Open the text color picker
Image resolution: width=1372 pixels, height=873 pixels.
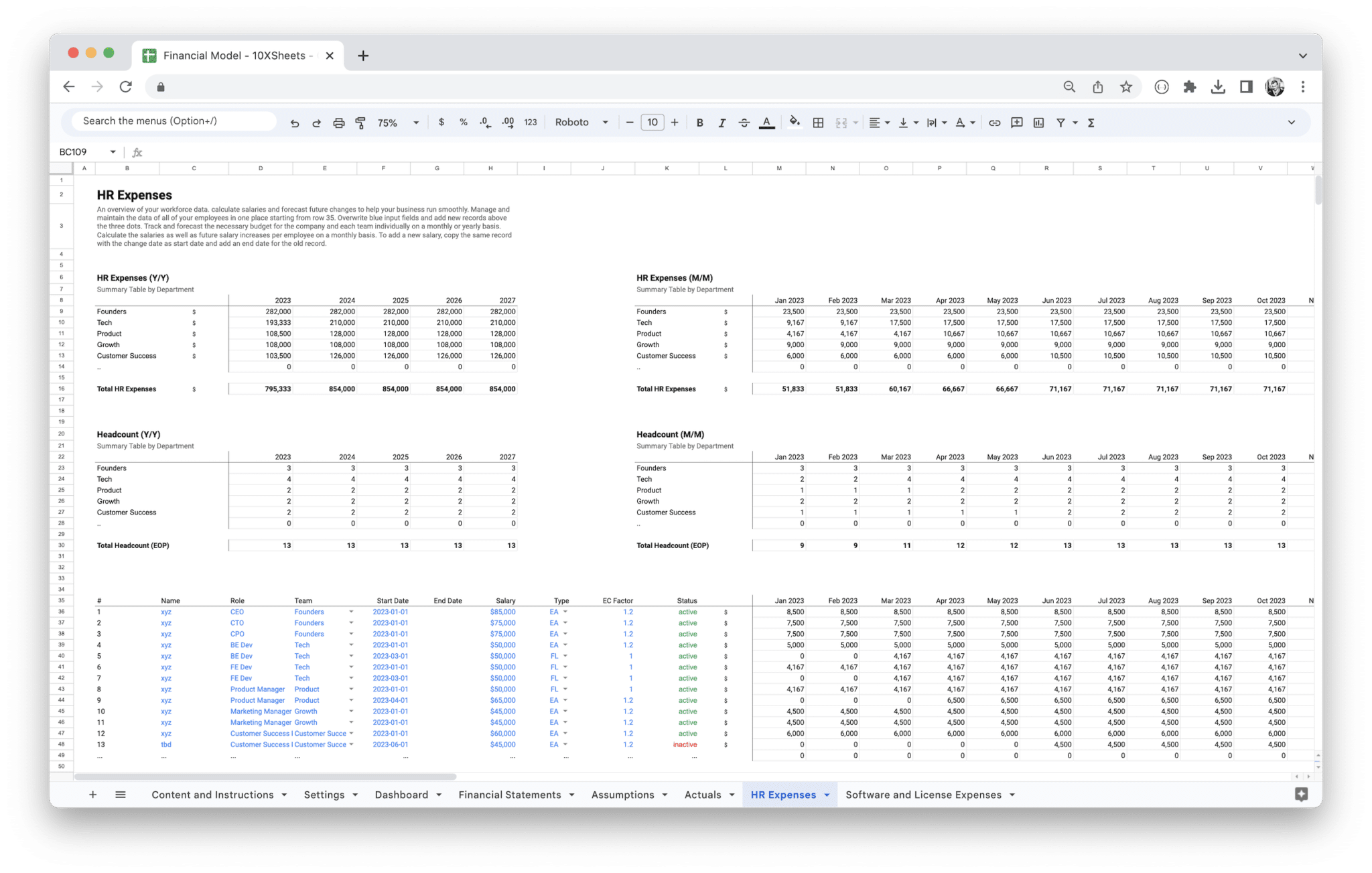click(x=766, y=122)
